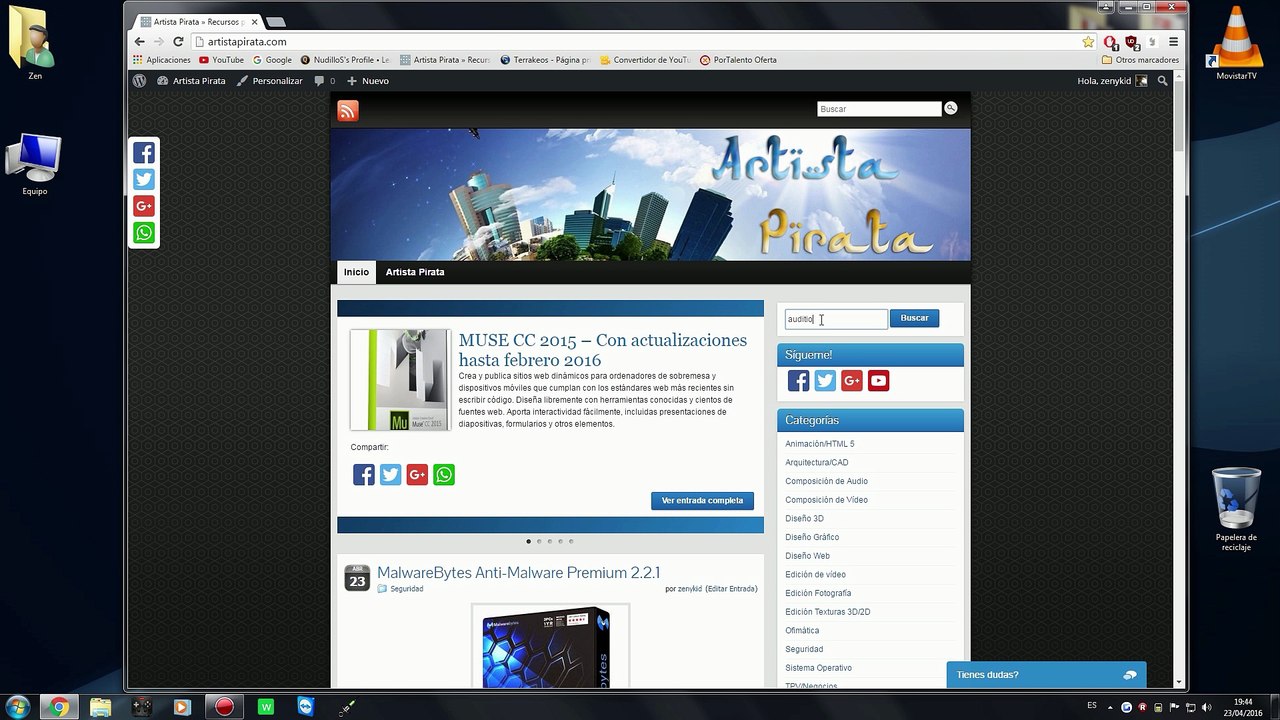1280x720 pixels.
Task: Open the Chrome hamburger menu
Action: (x=1173, y=42)
